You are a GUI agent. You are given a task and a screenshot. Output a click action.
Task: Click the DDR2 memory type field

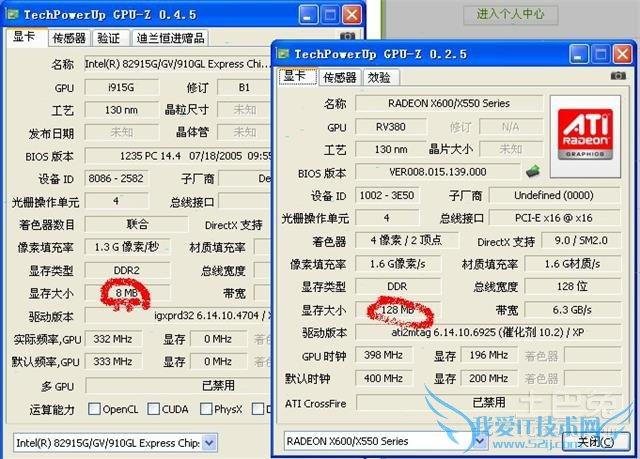point(127,270)
